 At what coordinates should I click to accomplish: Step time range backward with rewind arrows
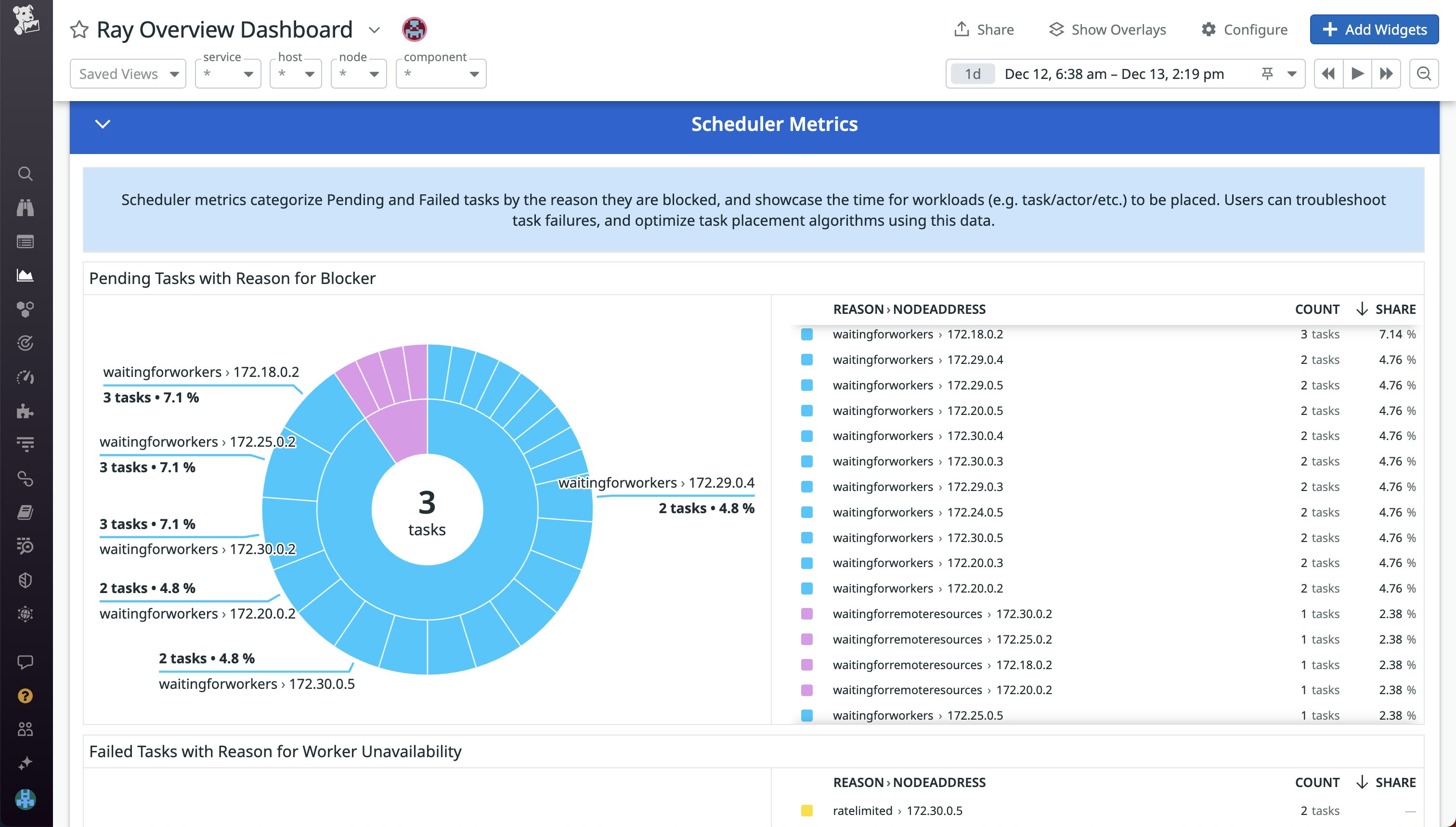(x=1328, y=74)
